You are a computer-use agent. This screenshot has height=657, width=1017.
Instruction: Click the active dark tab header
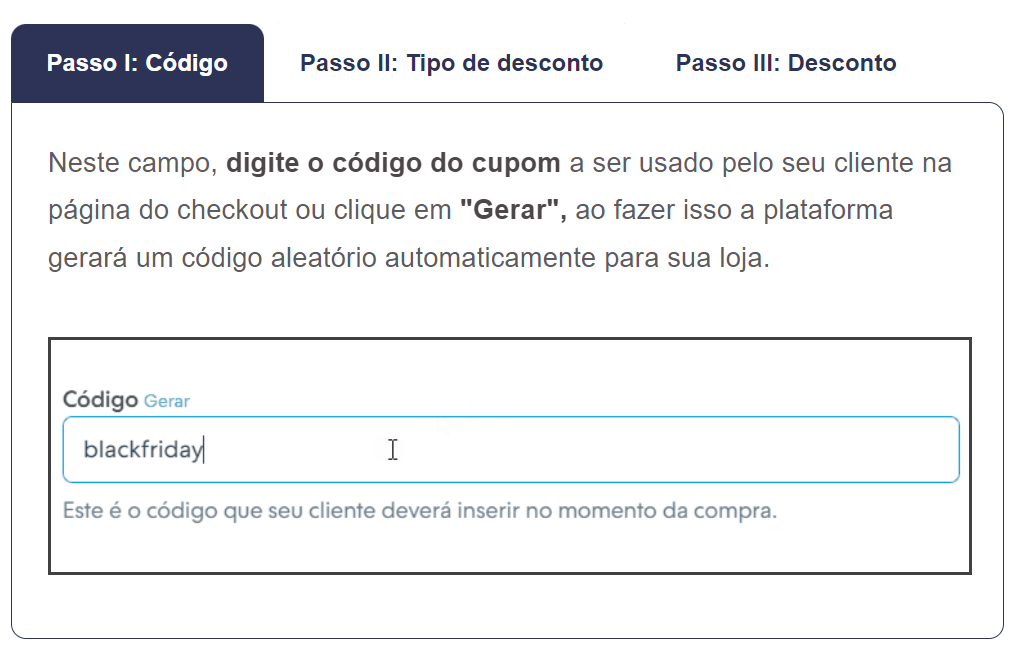pyautogui.click(x=136, y=63)
